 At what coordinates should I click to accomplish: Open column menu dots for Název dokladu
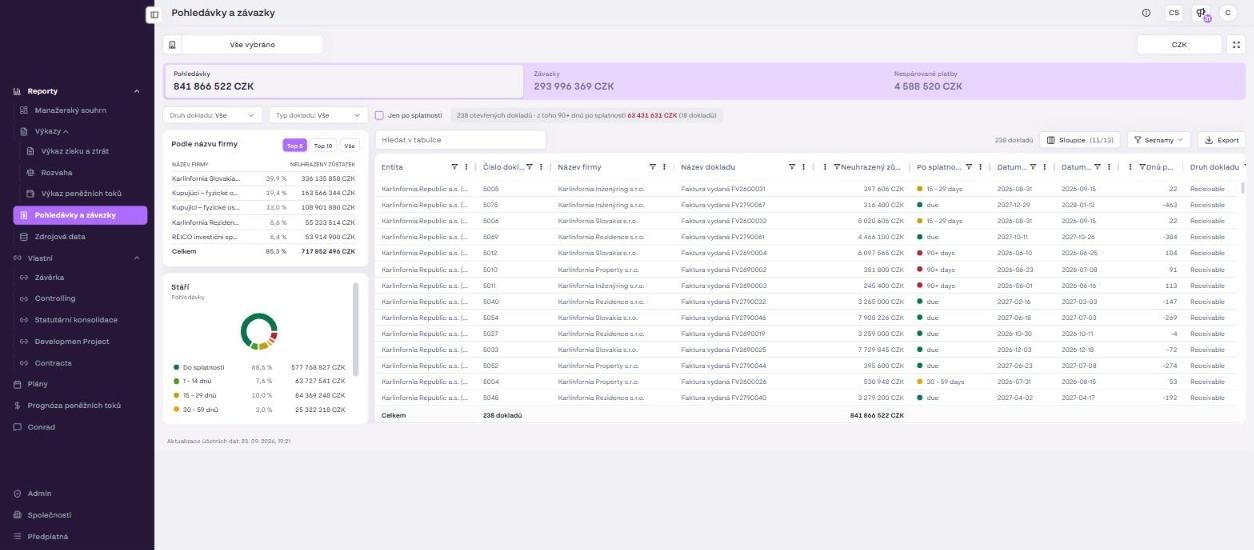(x=803, y=167)
